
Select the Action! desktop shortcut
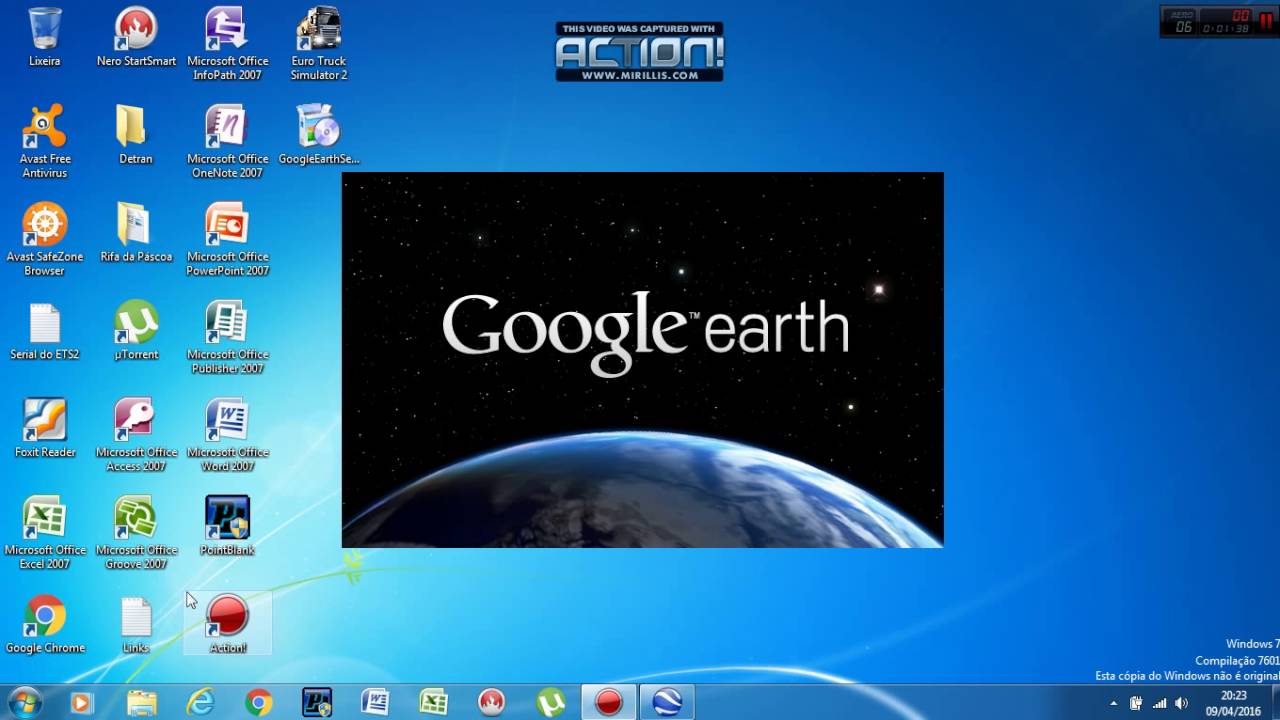pos(227,625)
